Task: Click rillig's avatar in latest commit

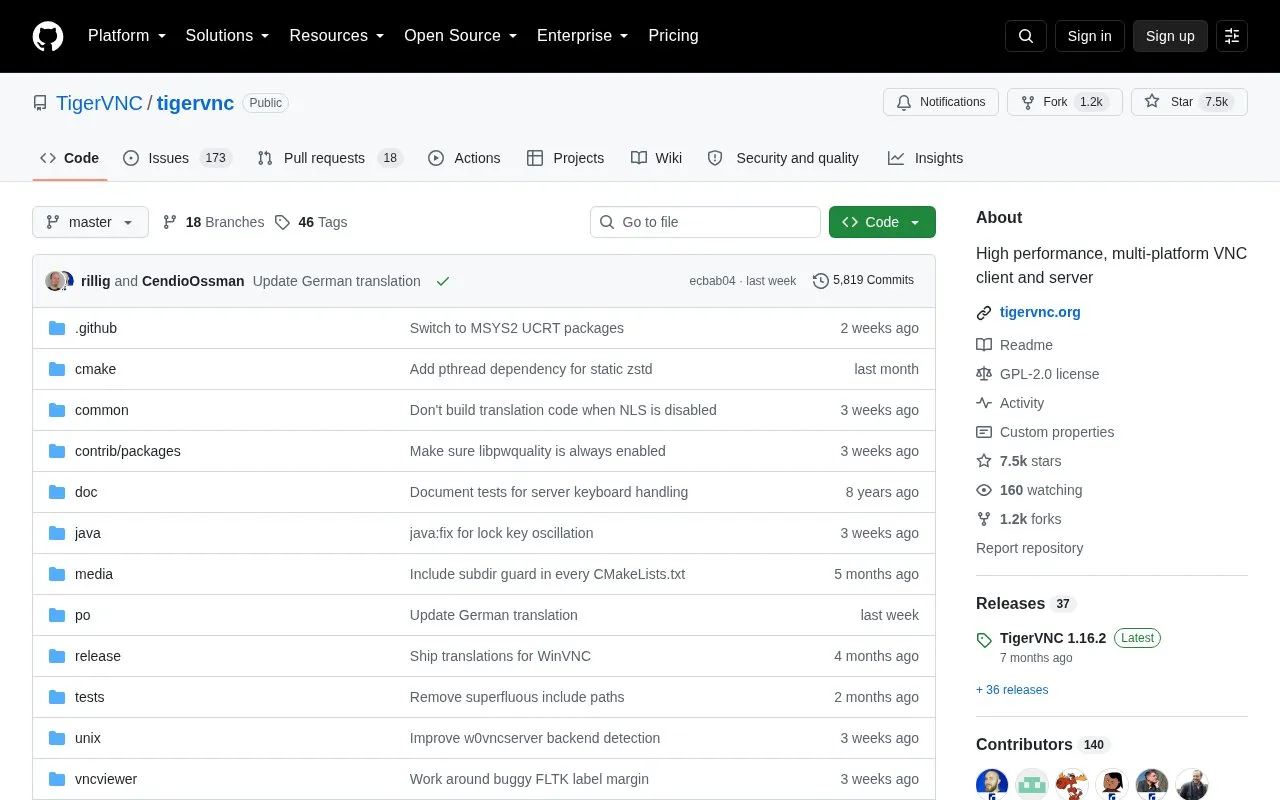Action: (56, 281)
